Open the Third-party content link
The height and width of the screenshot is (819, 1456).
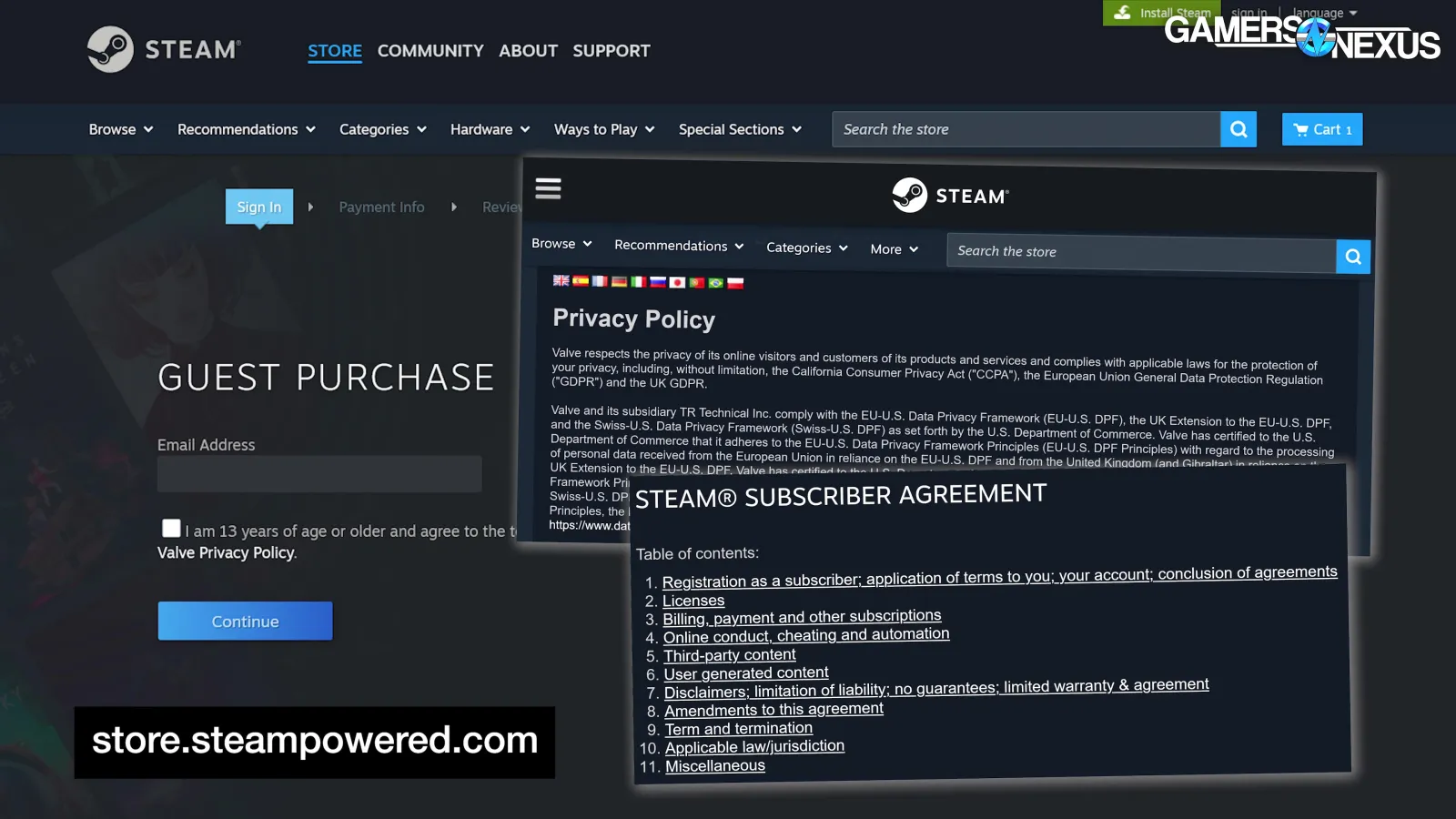click(730, 655)
